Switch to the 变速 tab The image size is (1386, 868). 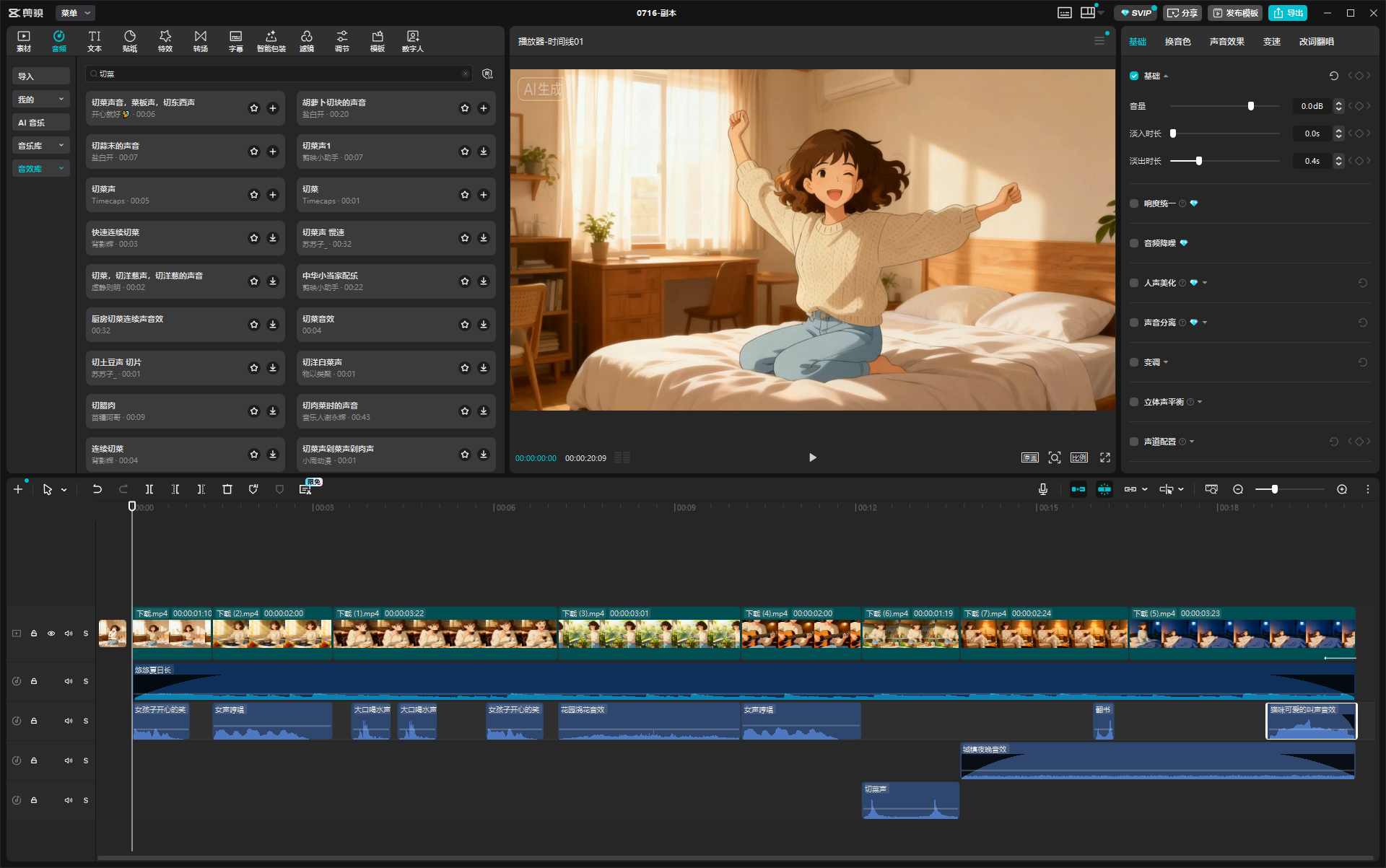point(1271,42)
